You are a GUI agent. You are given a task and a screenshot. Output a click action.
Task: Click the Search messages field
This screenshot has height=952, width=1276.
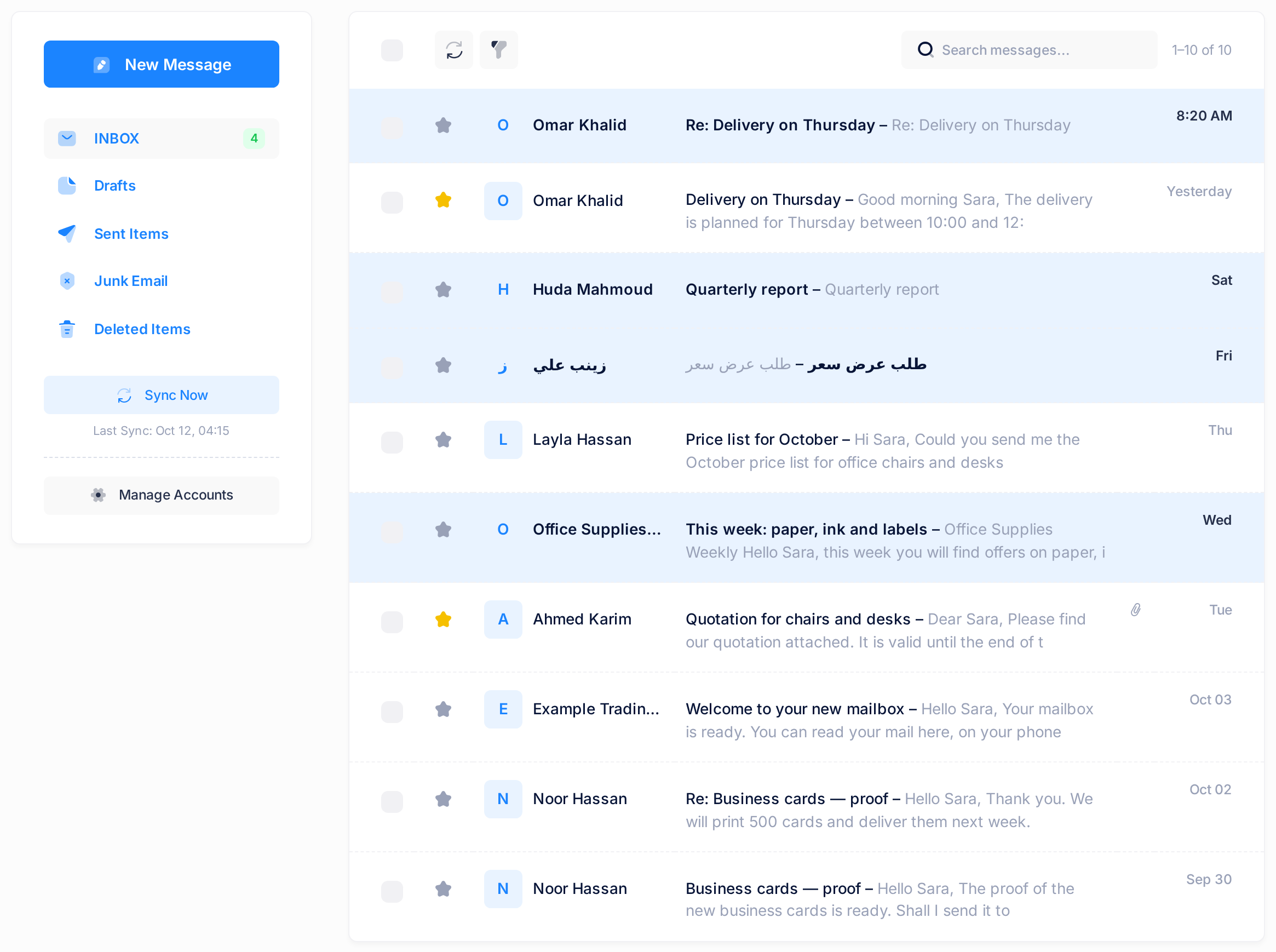[x=1029, y=50]
